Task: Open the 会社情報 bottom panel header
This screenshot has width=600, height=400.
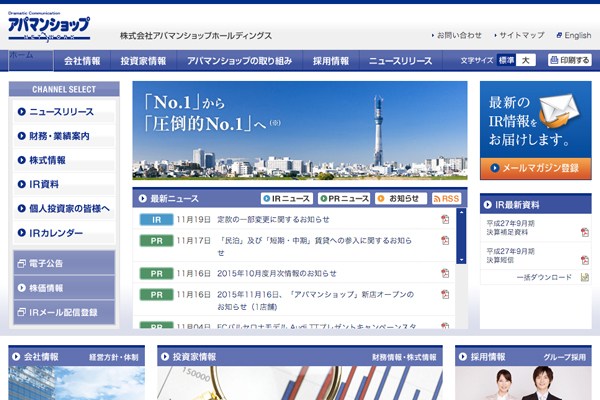Action: click(77, 357)
